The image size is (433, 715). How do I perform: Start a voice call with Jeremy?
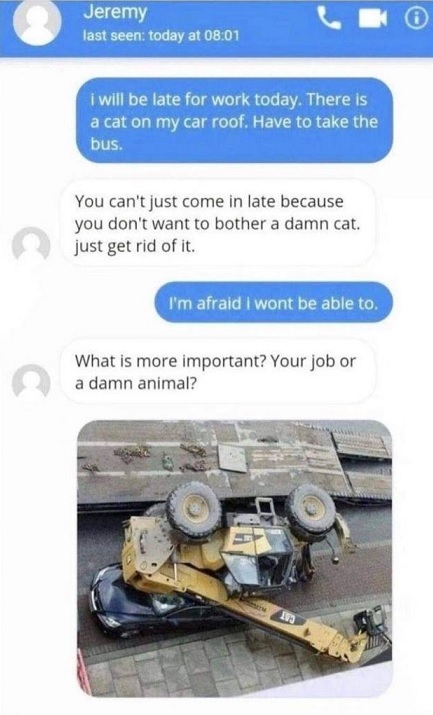(x=328, y=18)
